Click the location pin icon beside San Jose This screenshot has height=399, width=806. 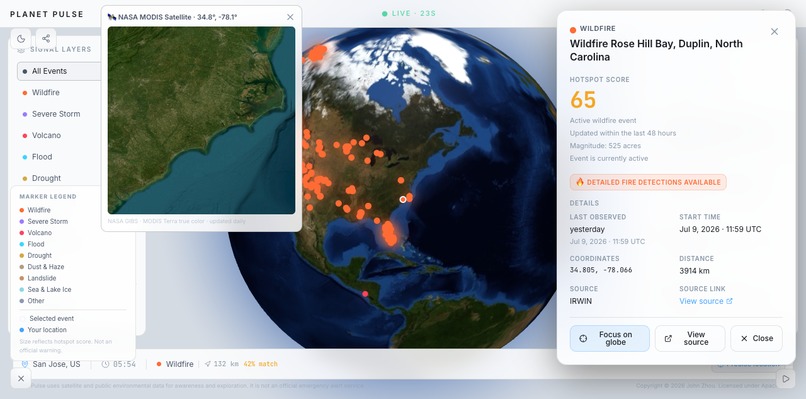tap(24, 364)
